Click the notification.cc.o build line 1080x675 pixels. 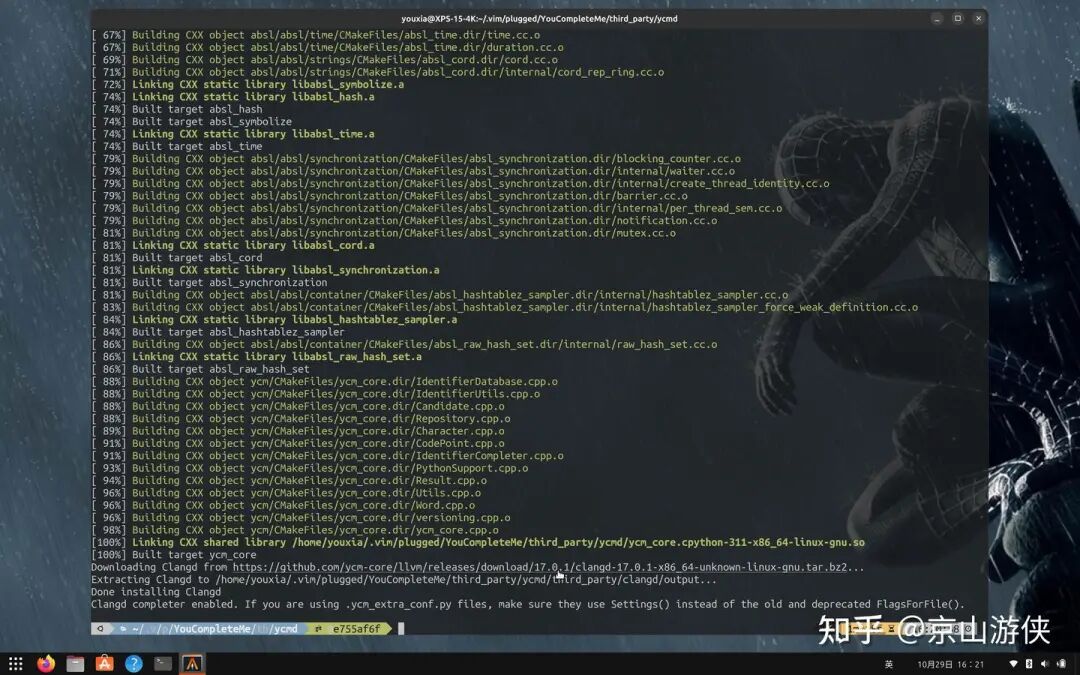pos(404,220)
